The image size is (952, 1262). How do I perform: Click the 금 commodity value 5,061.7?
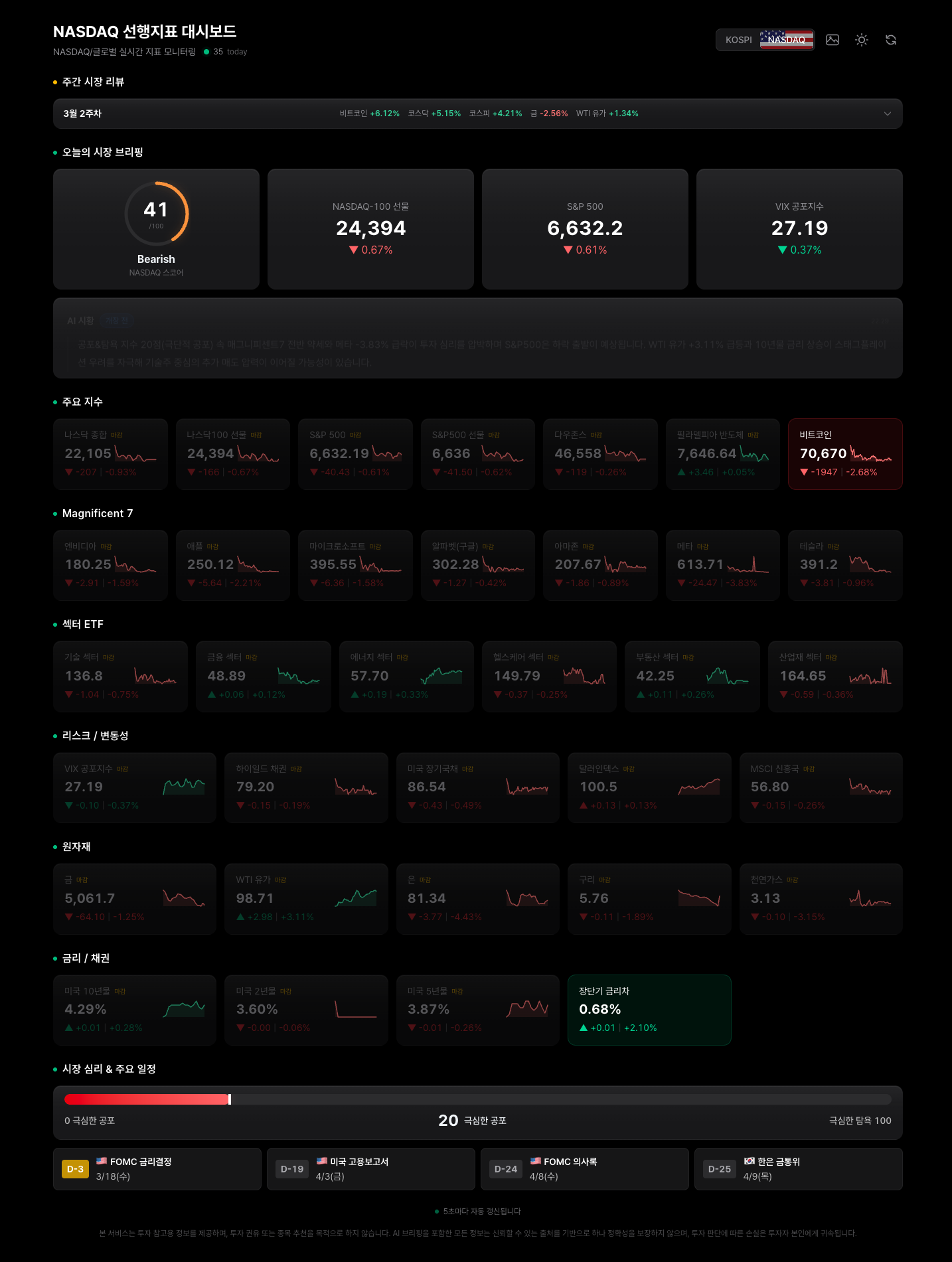[x=90, y=898]
